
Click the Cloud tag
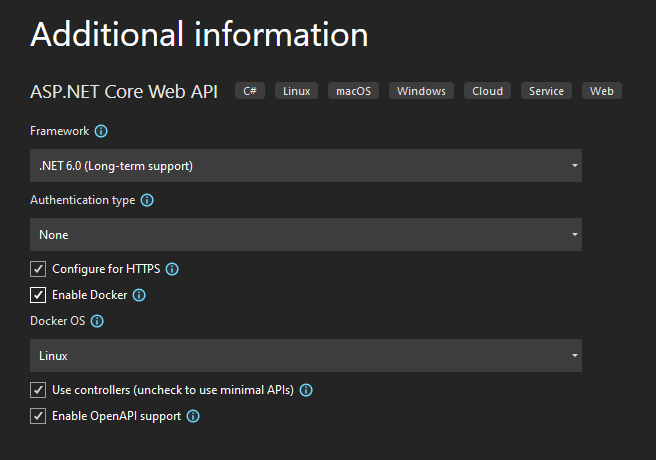click(x=487, y=91)
